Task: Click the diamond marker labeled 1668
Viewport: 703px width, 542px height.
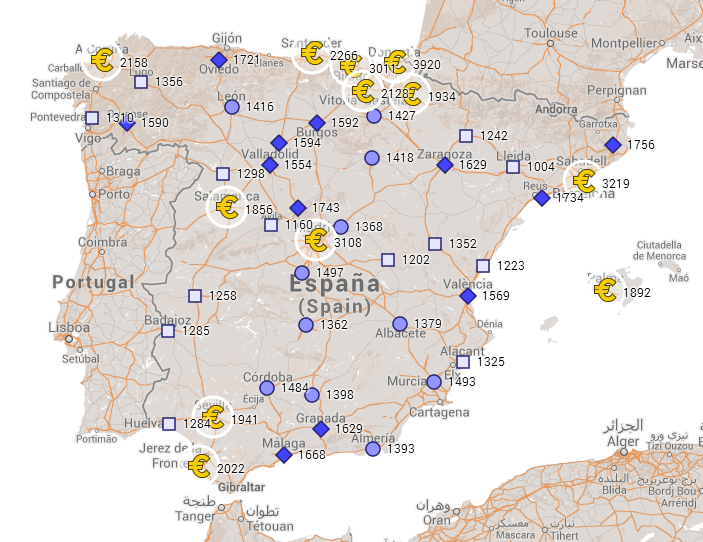Action: point(284,455)
